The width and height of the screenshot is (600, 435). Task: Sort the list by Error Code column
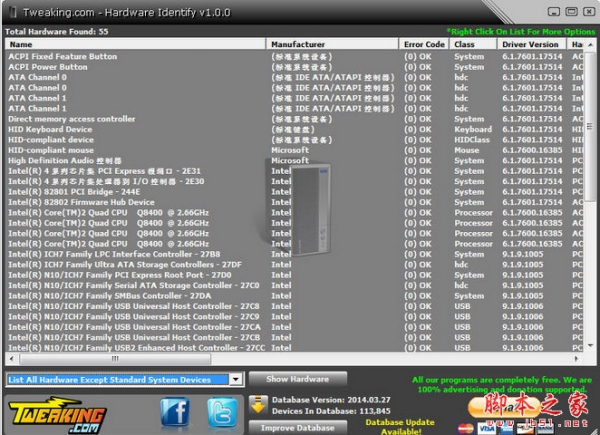tap(424, 44)
